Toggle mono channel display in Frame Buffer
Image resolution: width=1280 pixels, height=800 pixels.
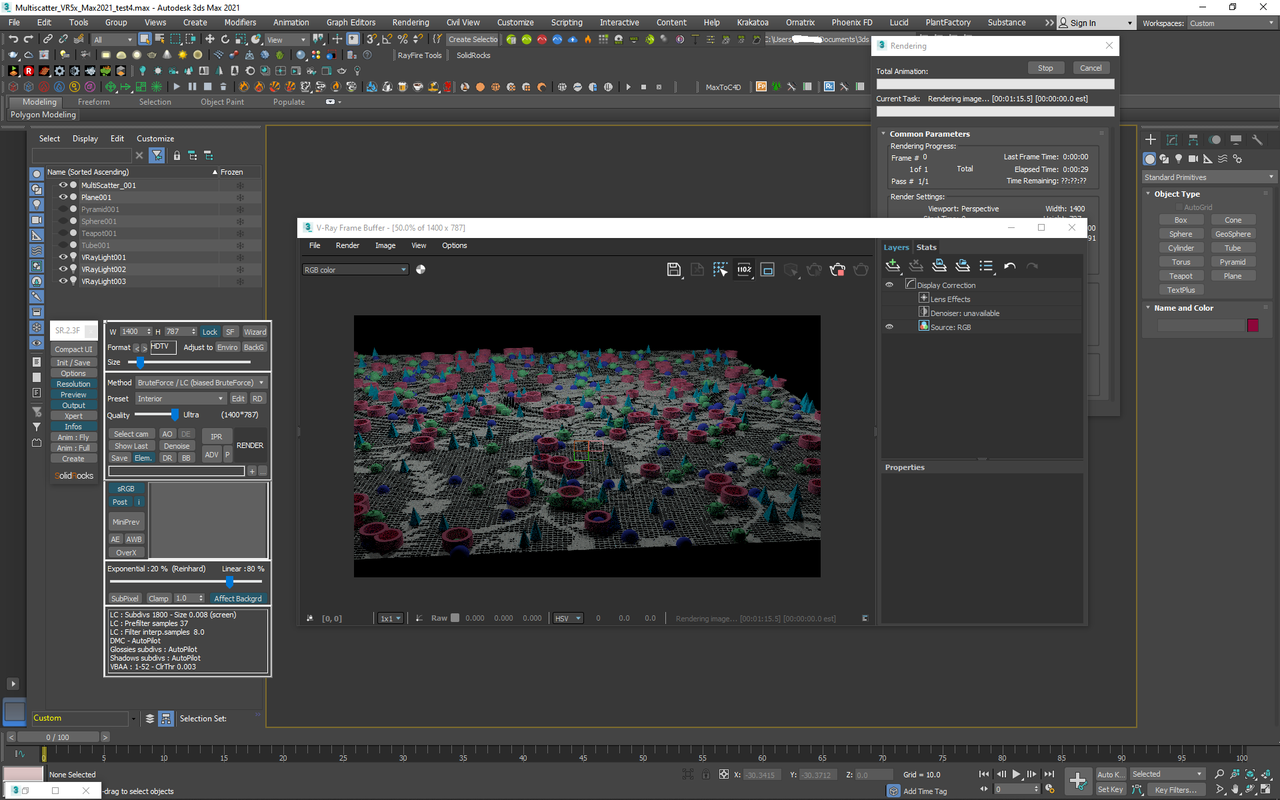point(421,269)
